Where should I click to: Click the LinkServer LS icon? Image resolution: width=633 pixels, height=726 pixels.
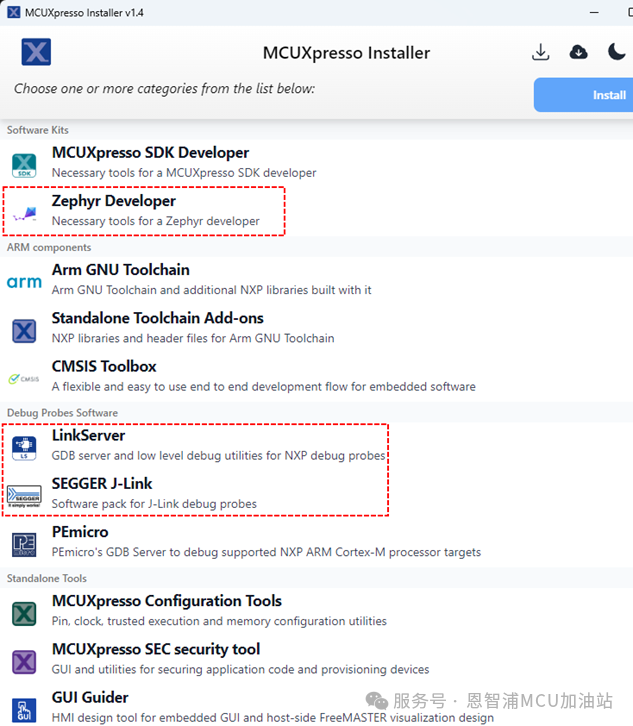pos(24,448)
